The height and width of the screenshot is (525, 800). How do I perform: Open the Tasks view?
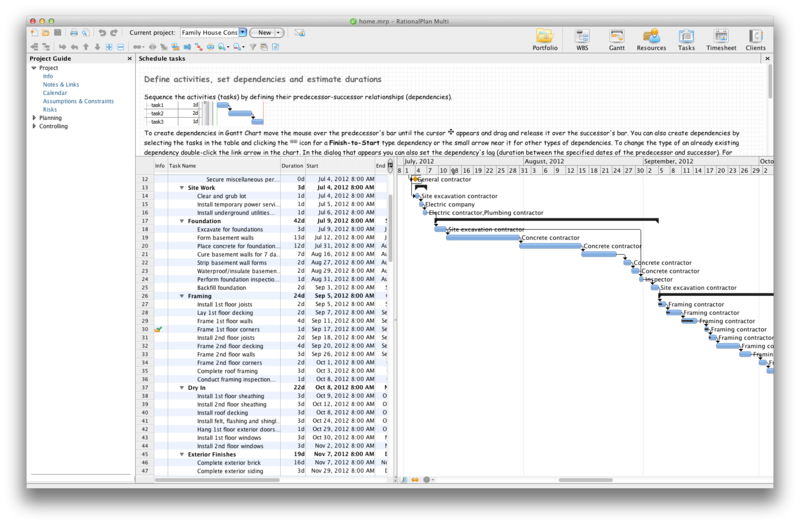coord(686,40)
